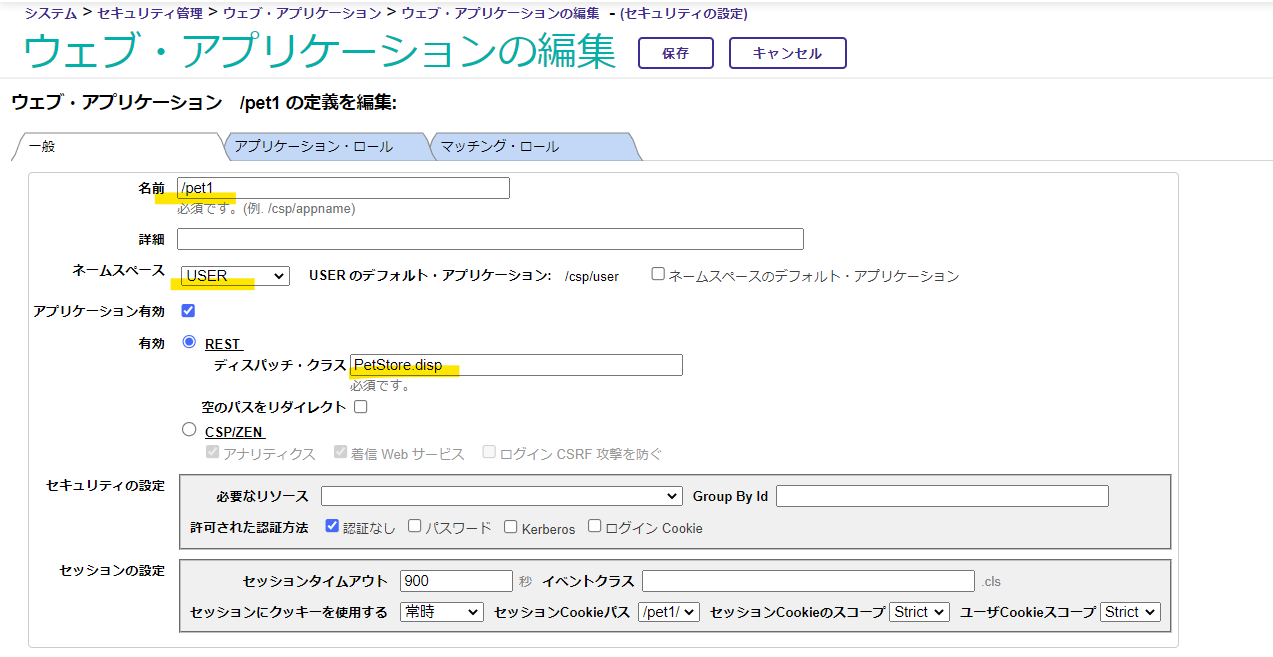Select the CSP/ZEN radio button
The height and width of the screenshot is (657, 1273).
(189, 430)
